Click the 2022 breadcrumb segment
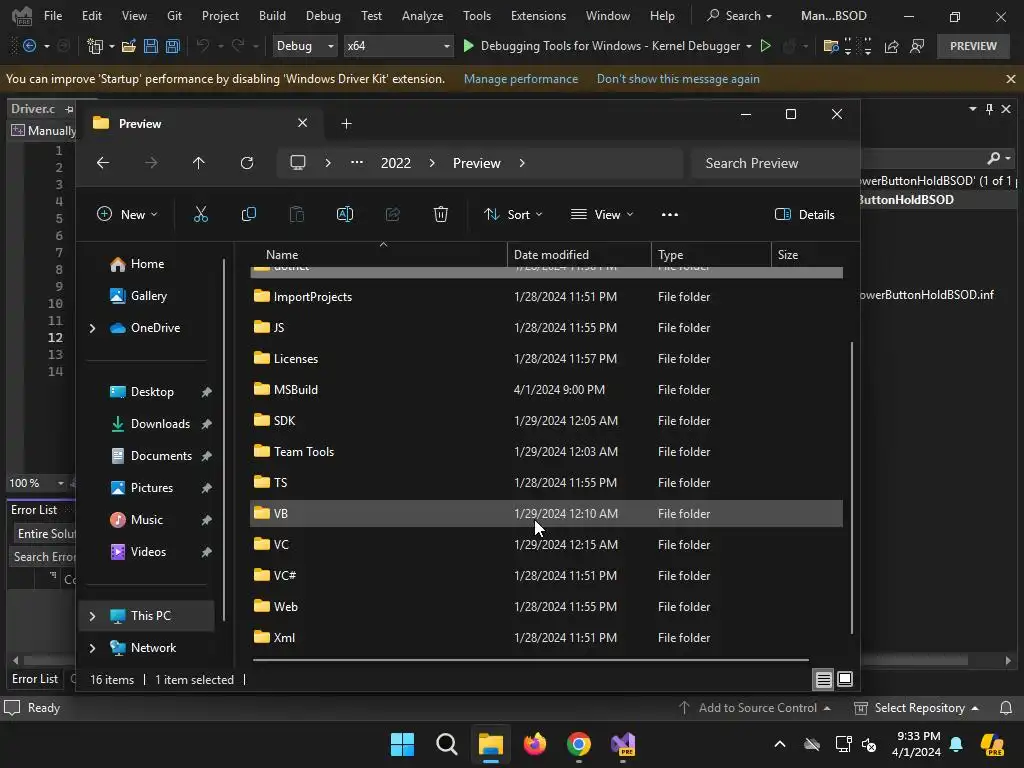 pyautogui.click(x=396, y=163)
